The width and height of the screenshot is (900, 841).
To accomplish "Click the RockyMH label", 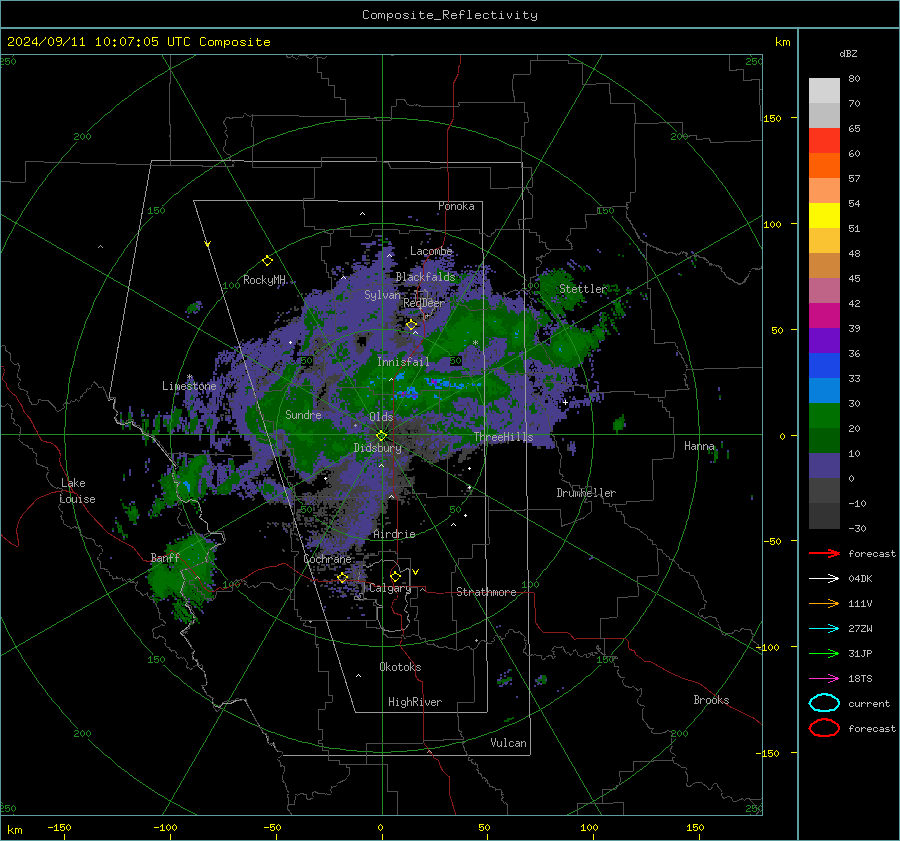I will click(x=264, y=280).
